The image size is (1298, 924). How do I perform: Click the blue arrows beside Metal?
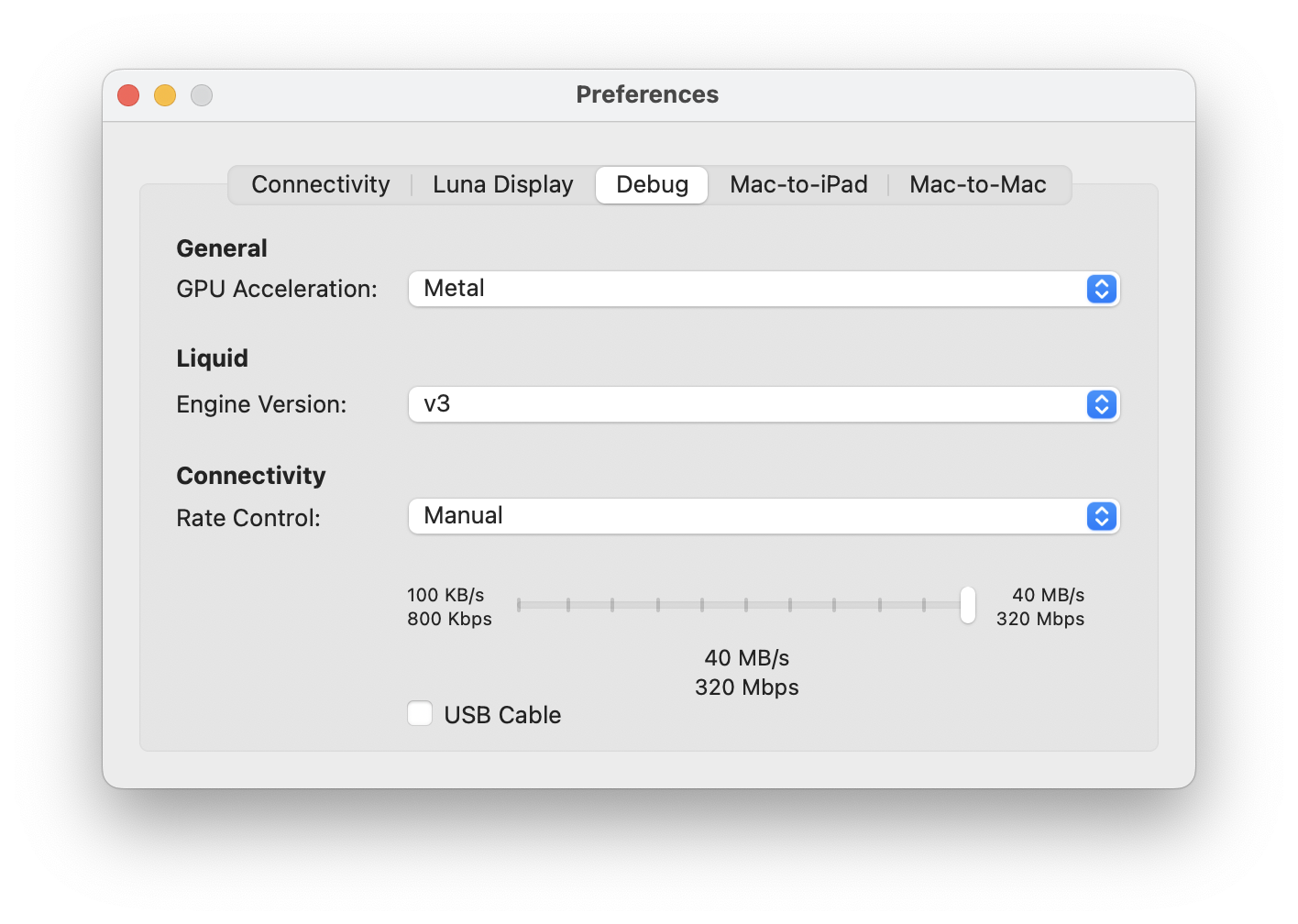coord(1101,289)
